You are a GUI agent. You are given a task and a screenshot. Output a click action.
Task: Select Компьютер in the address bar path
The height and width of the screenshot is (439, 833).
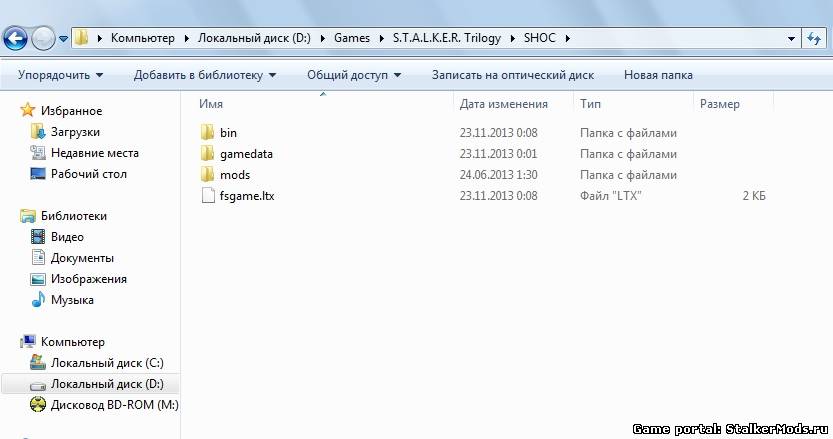tap(142, 38)
